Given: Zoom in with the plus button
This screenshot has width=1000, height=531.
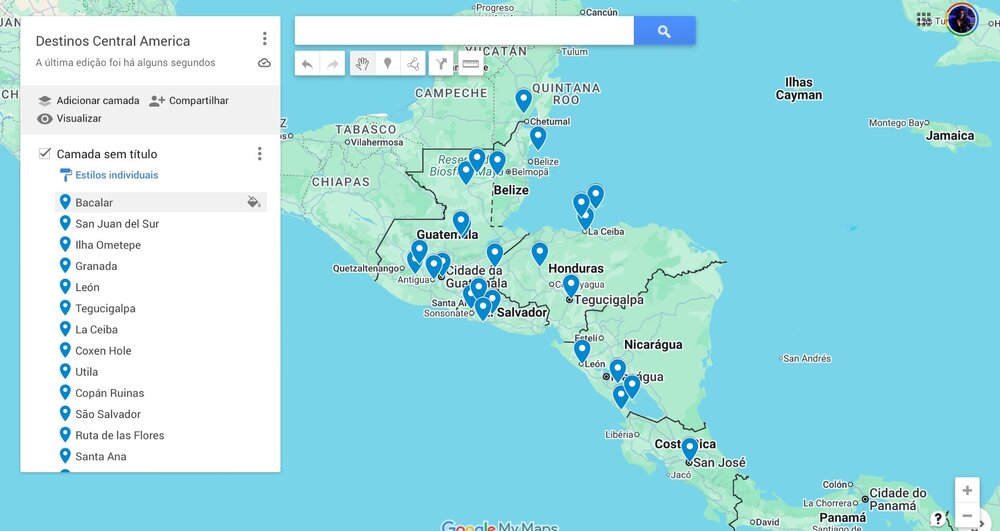Looking at the screenshot, I should coord(967,491).
